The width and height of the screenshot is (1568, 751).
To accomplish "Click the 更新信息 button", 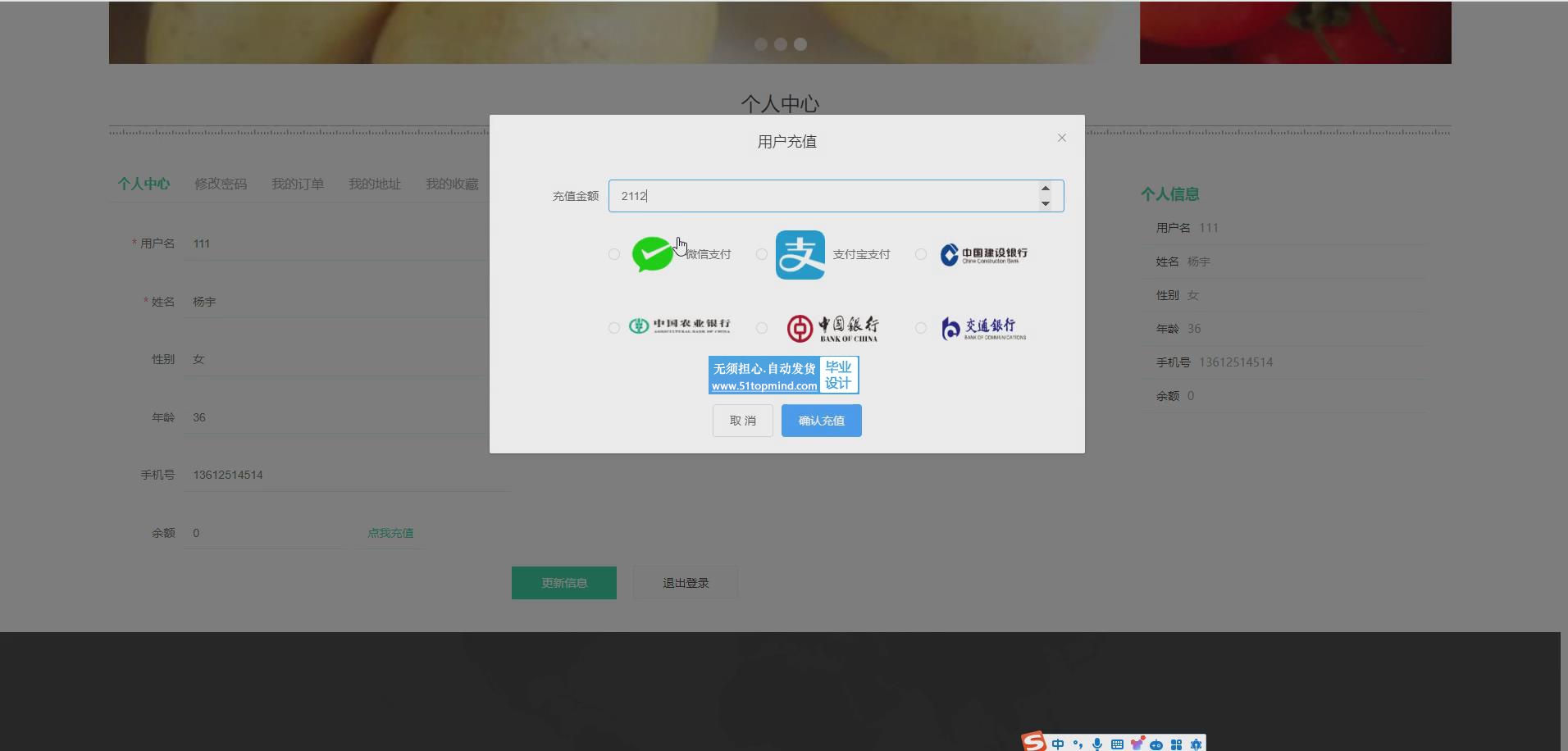I will point(564,583).
